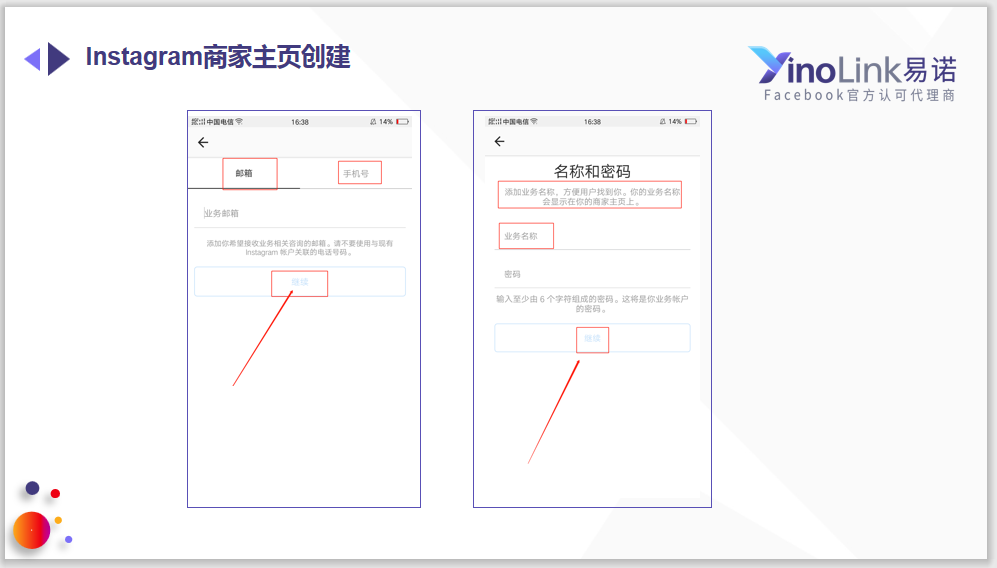The height and width of the screenshot is (568, 997).
Task: Click Facebook官方认可代理商 tagline
Action: coord(860,95)
